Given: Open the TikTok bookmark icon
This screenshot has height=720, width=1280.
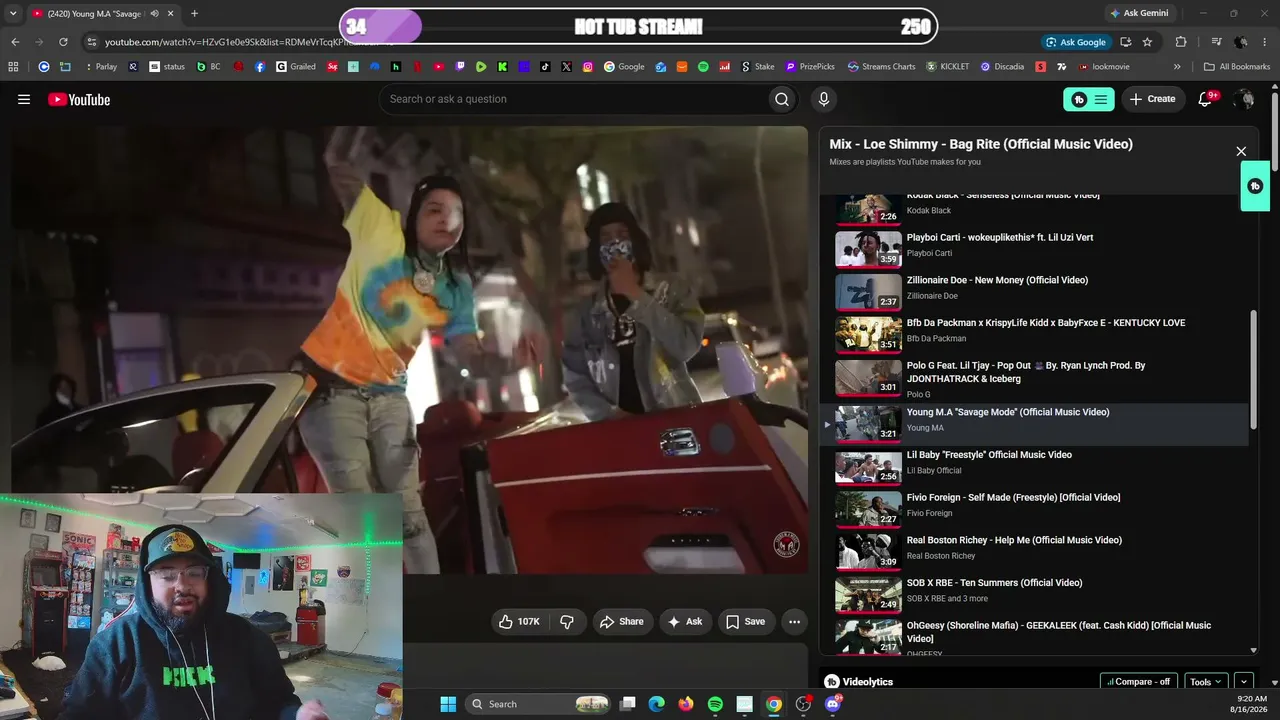Looking at the screenshot, I should pyautogui.click(x=545, y=67).
